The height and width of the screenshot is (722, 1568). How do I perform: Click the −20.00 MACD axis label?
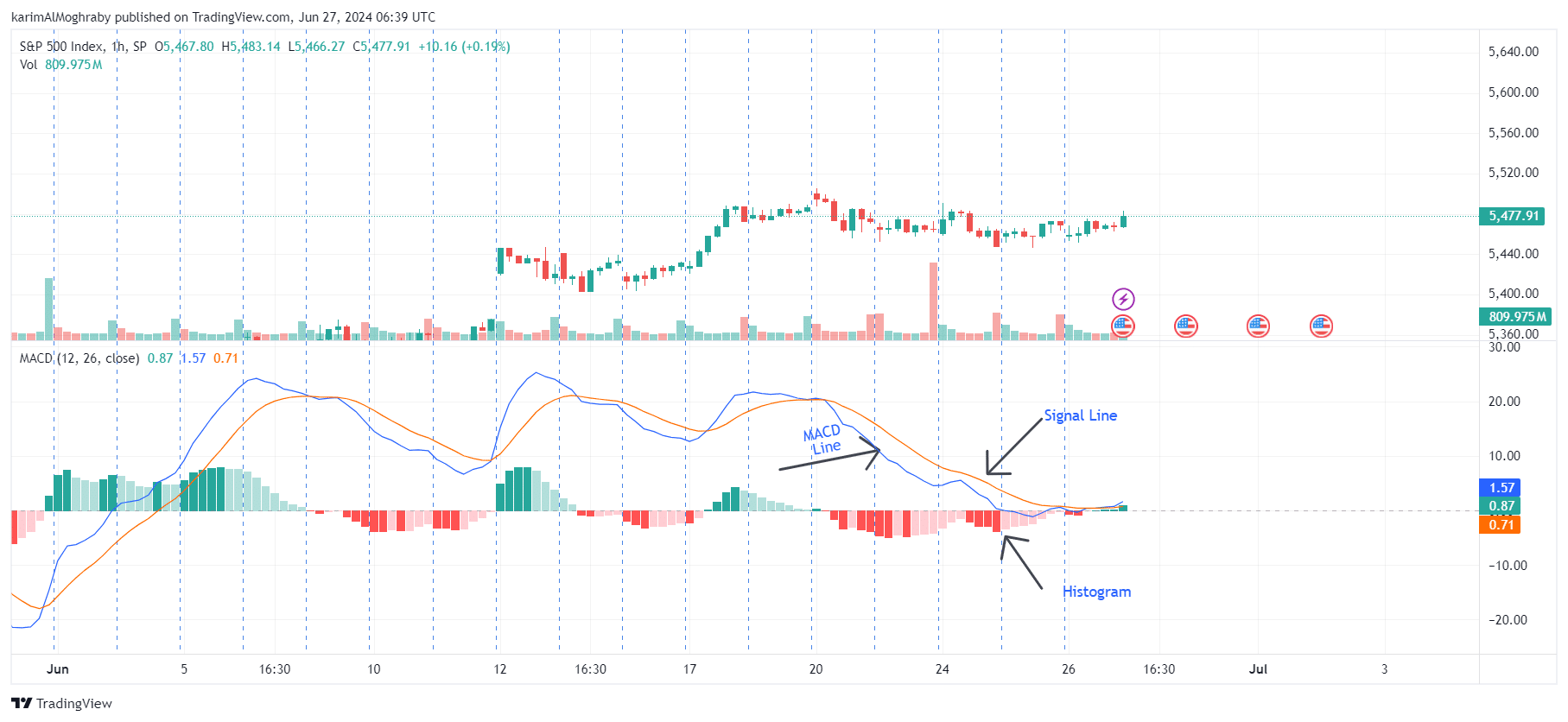[1508, 620]
